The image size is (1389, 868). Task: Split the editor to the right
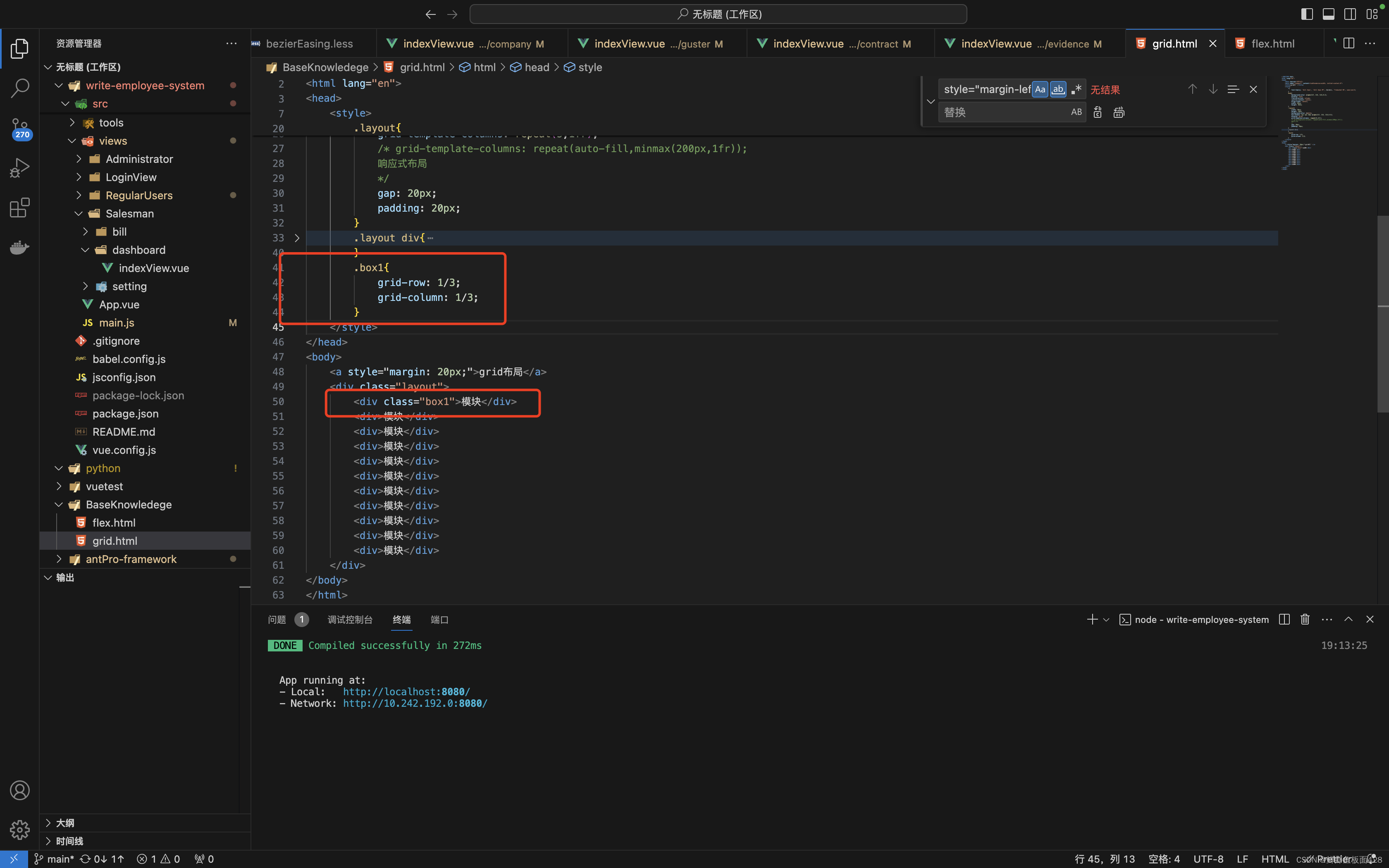pos(1349,44)
